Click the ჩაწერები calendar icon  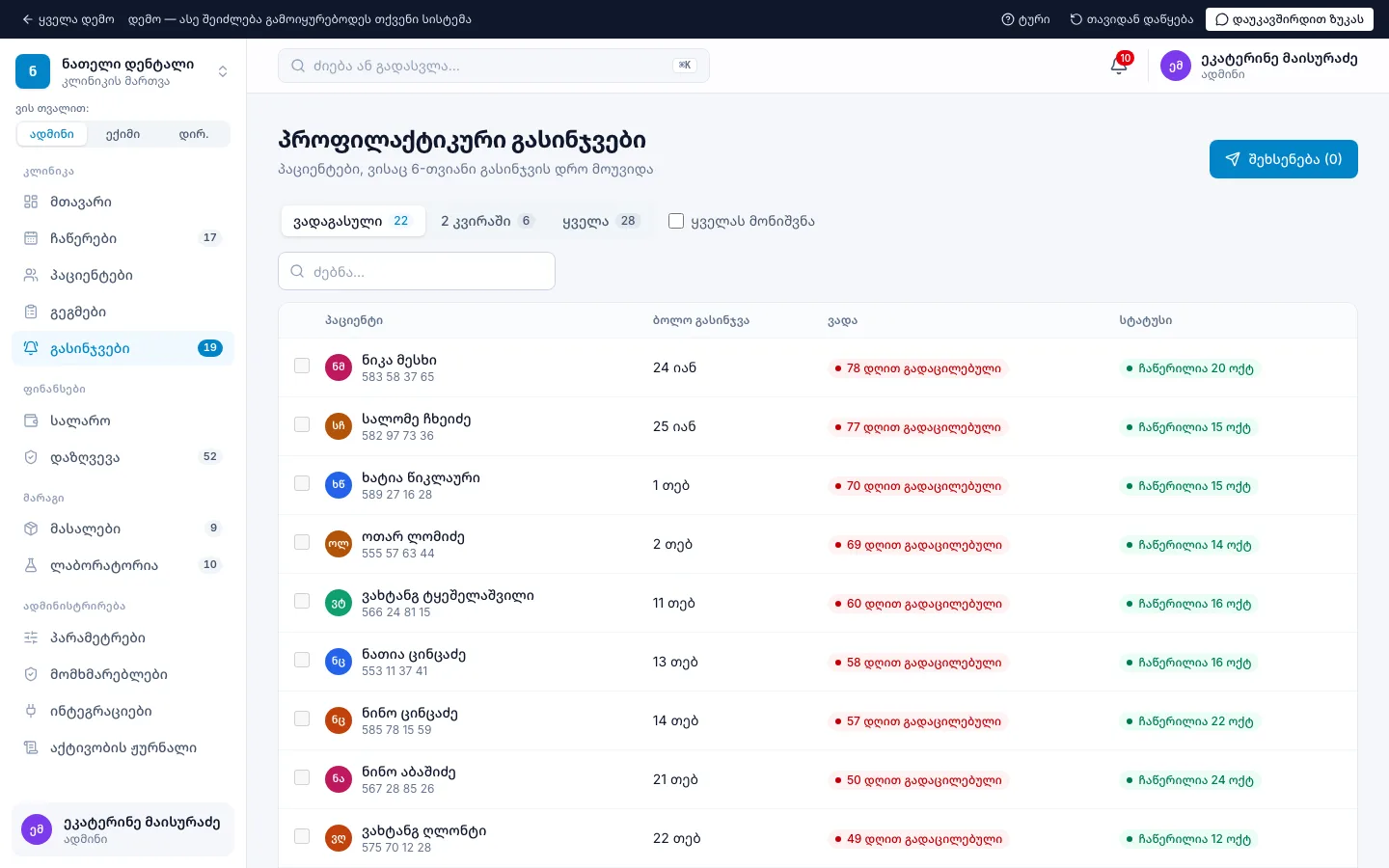31,238
